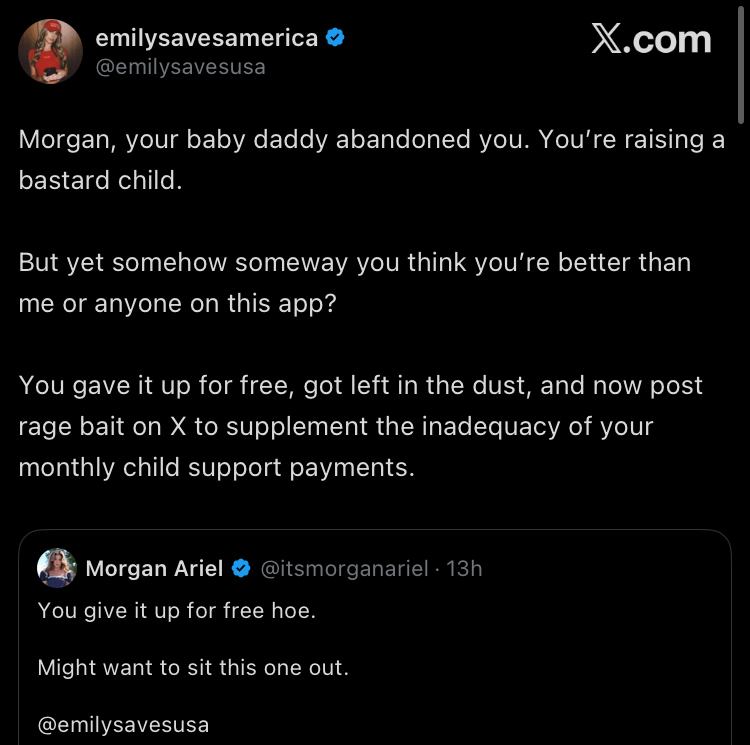Screen dimensions: 750x745
Task: Click the X glyph in the logo
Action: (606, 40)
